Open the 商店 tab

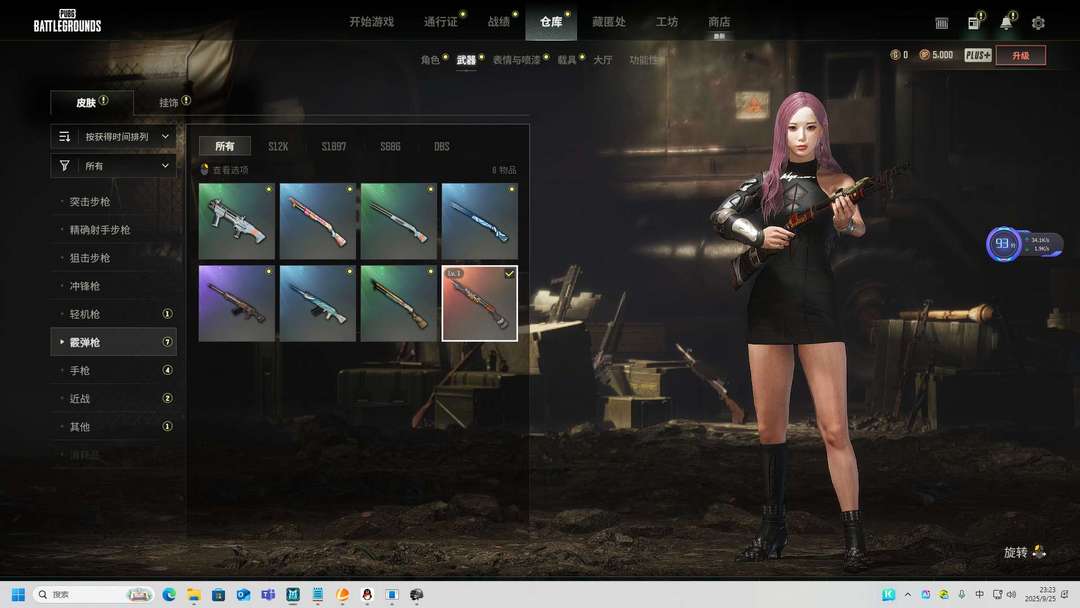pyautogui.click(x=719, y=22)
